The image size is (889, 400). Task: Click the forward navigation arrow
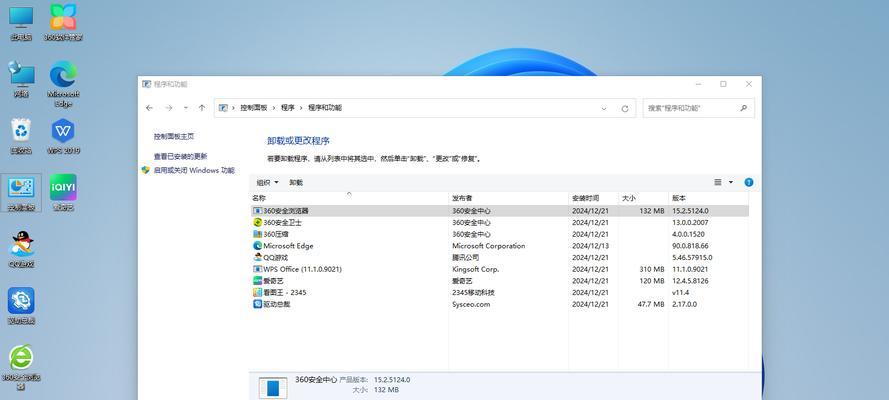(168, 108)
